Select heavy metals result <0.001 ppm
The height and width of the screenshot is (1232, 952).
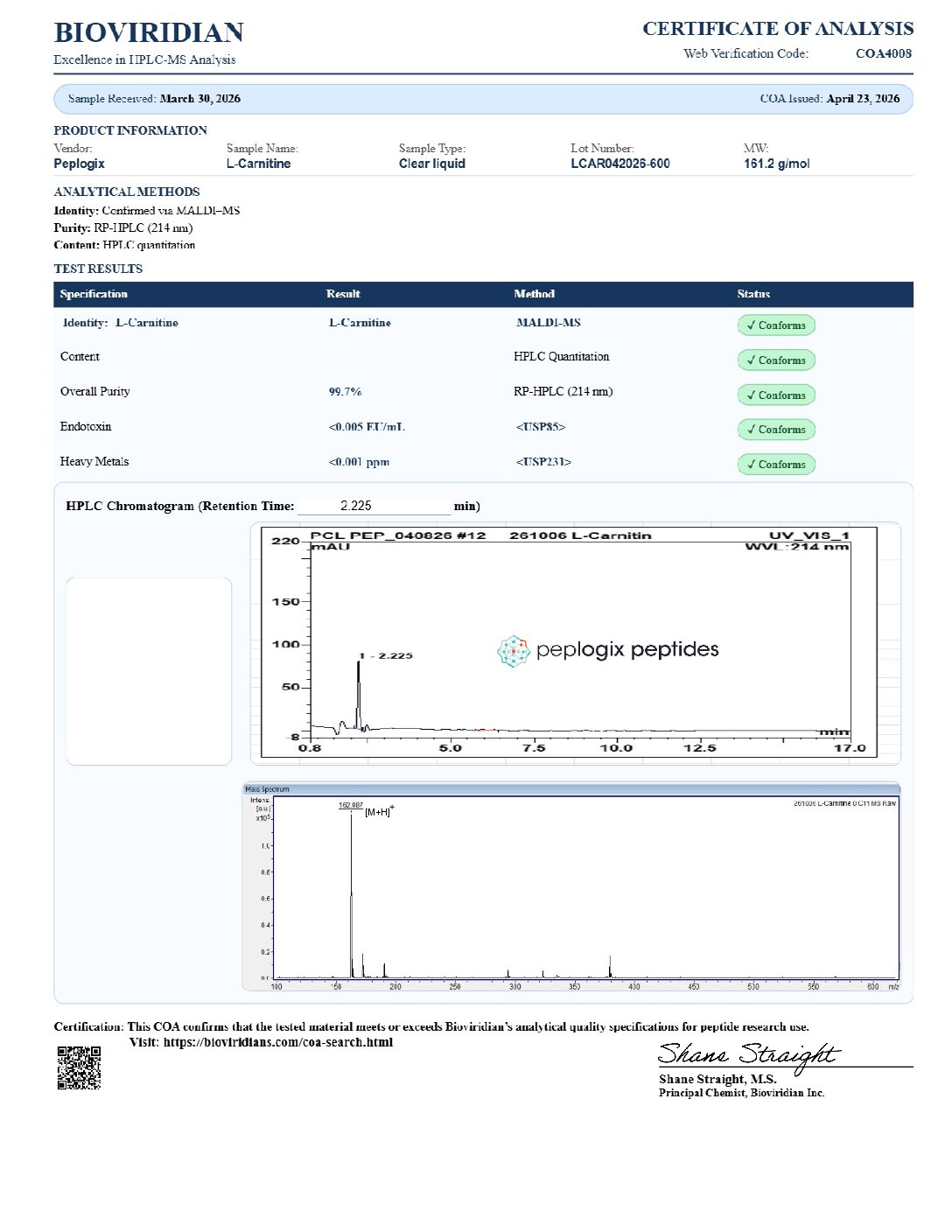[359, 462]
